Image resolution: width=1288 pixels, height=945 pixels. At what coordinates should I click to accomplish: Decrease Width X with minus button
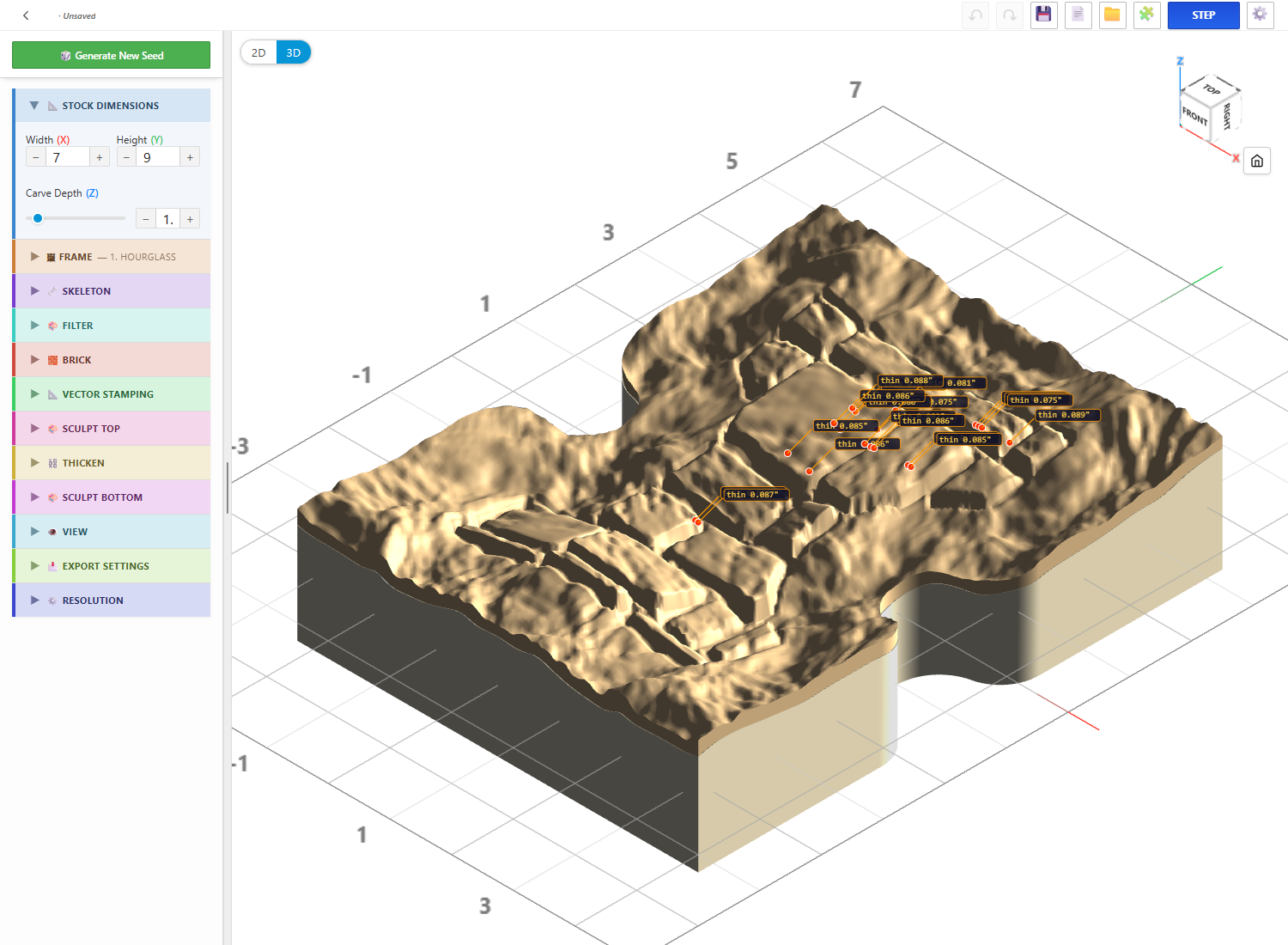click(x=35, y=157)
